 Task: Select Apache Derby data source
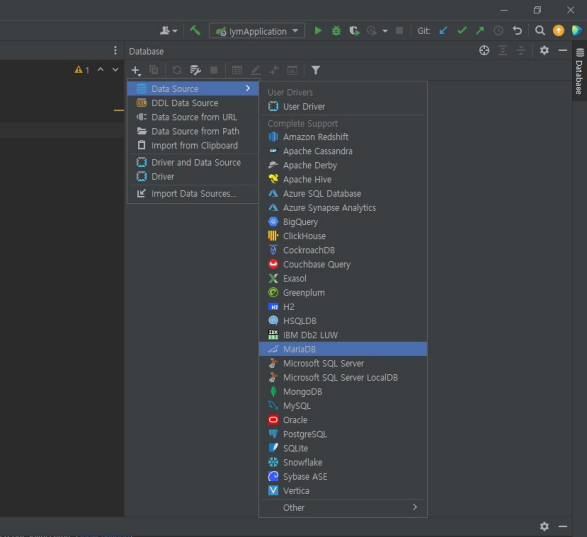343,166
